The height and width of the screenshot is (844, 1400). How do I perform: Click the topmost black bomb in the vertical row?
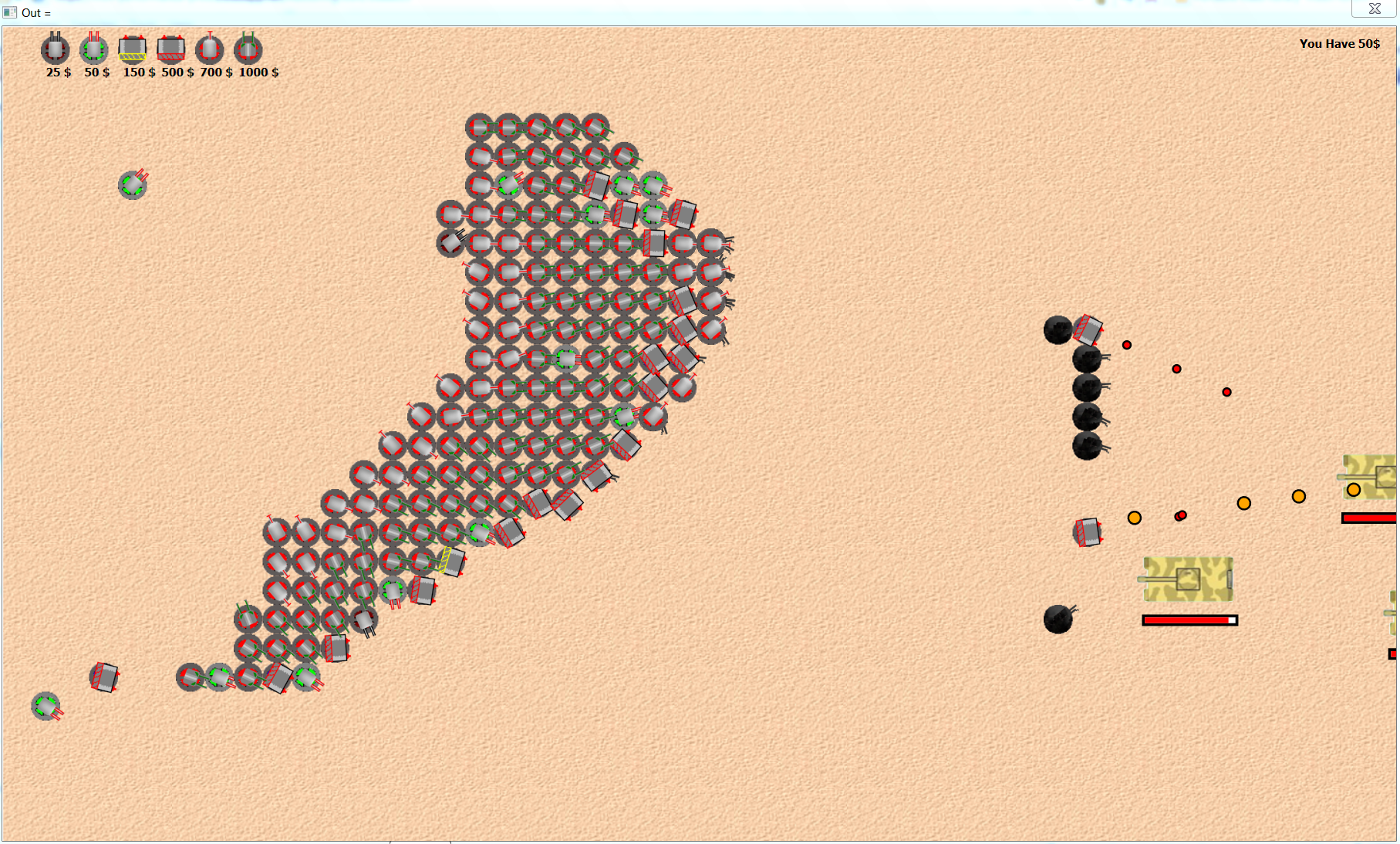[x=1060, y=329]
